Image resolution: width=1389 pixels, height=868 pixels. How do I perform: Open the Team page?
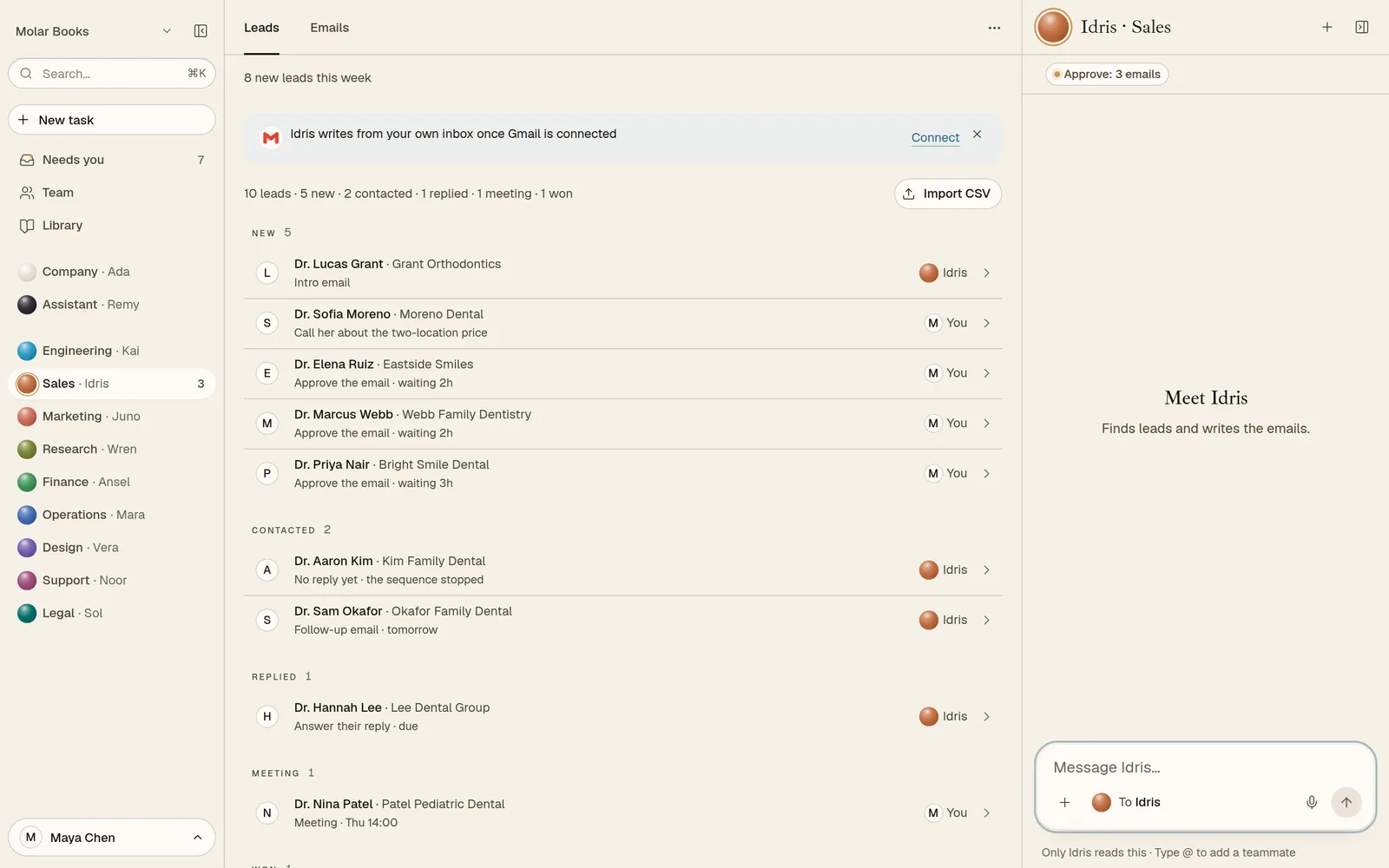pos(112,193)
